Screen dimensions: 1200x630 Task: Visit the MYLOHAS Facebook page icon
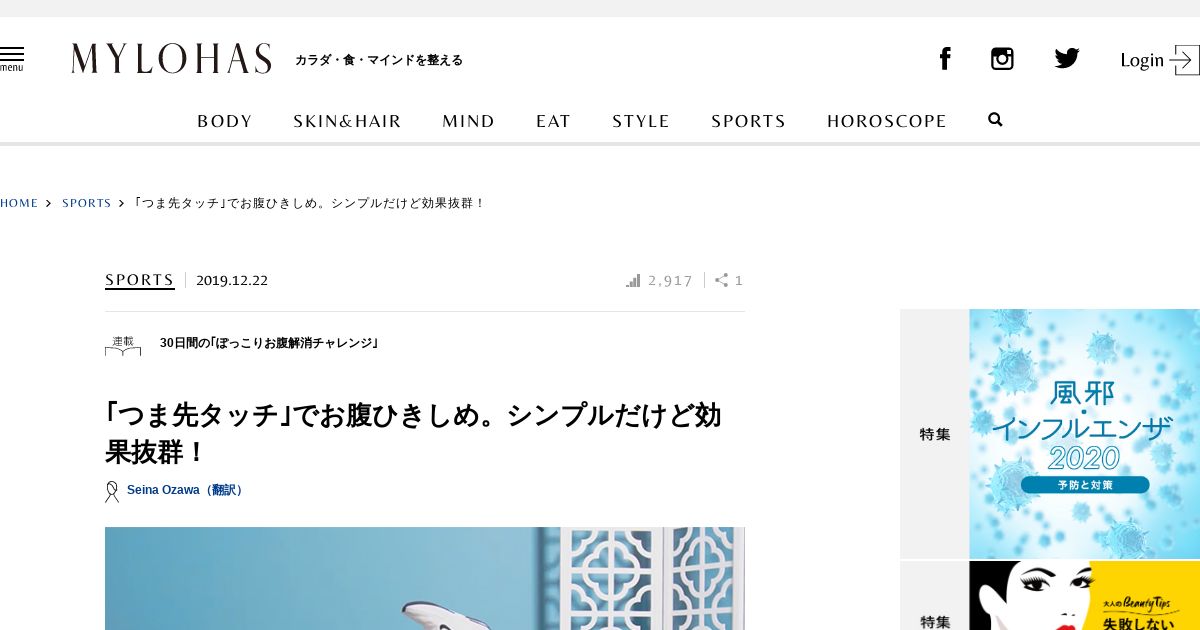(x=944, y=59)
